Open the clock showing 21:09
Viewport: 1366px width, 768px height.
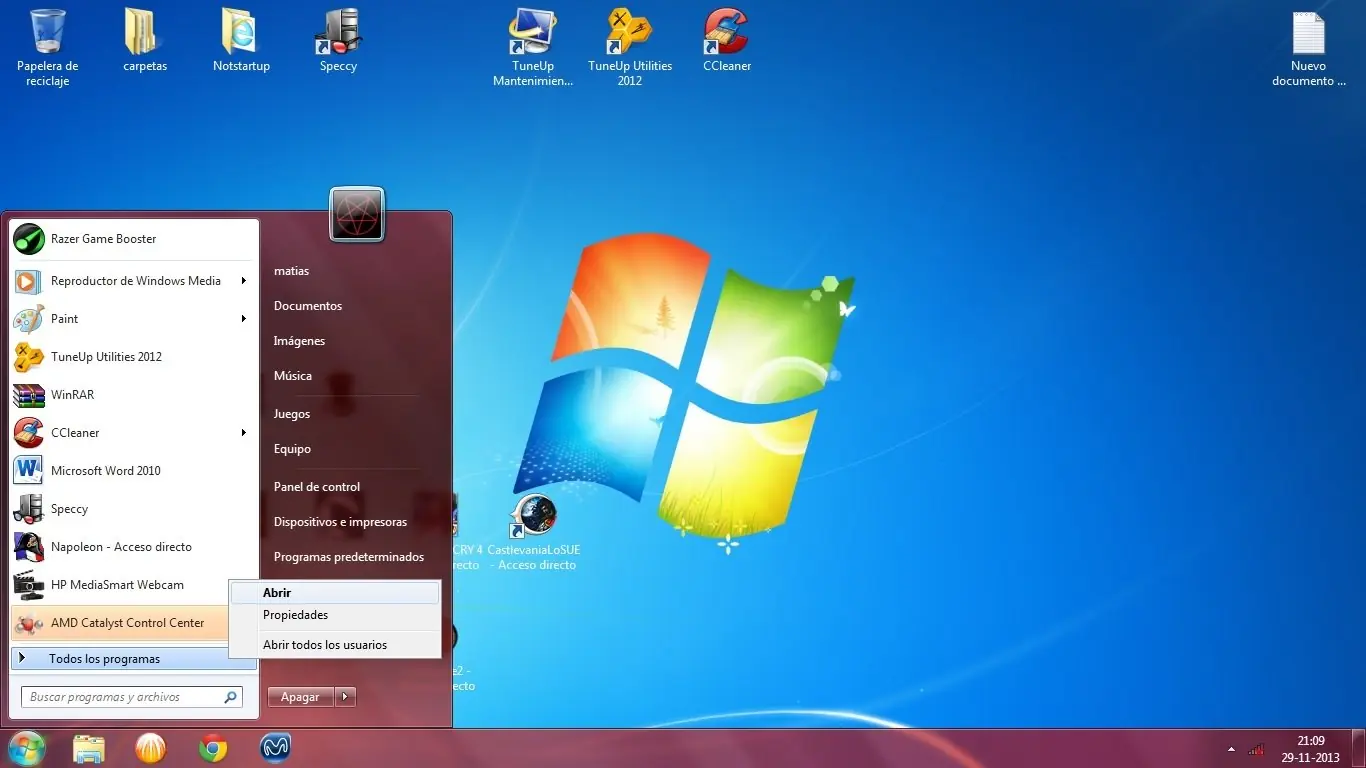[1311, 749]
